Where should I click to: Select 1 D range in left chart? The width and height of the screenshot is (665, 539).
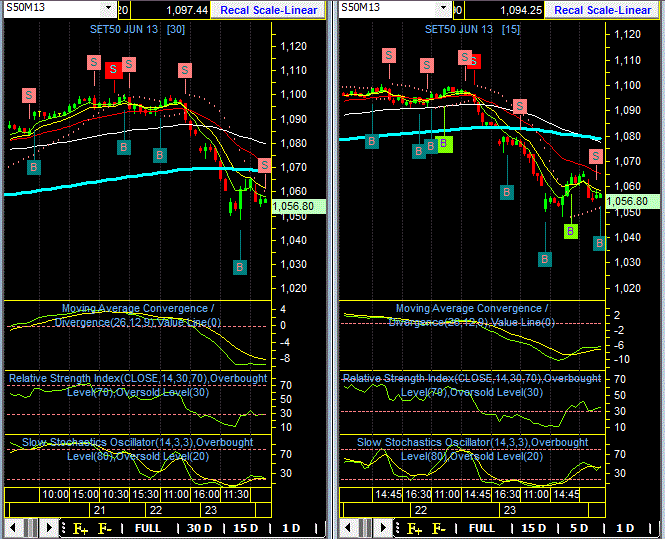(291, 528)
